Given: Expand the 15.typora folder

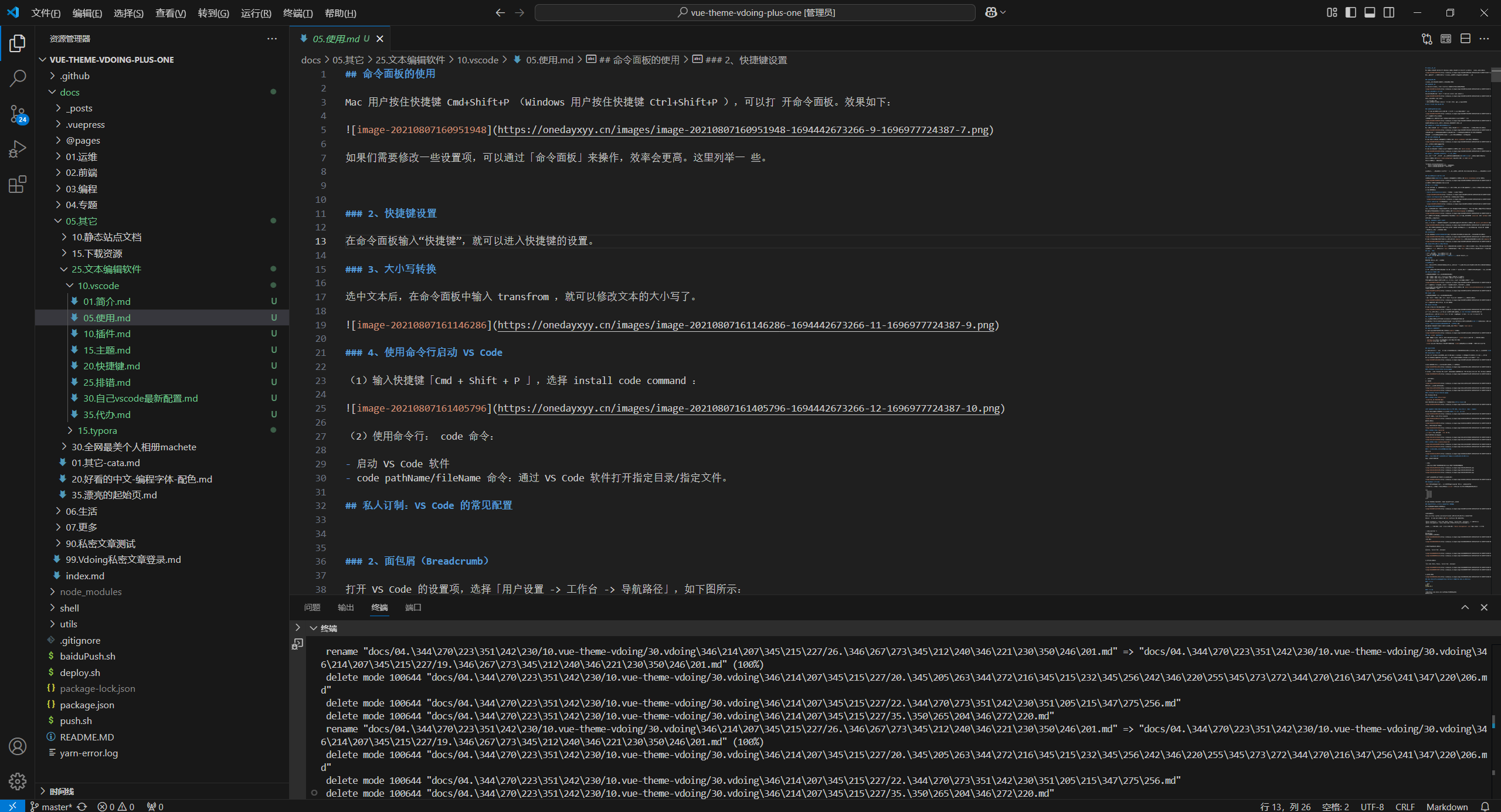Looking at the screenshot, I should coord(162,430).
